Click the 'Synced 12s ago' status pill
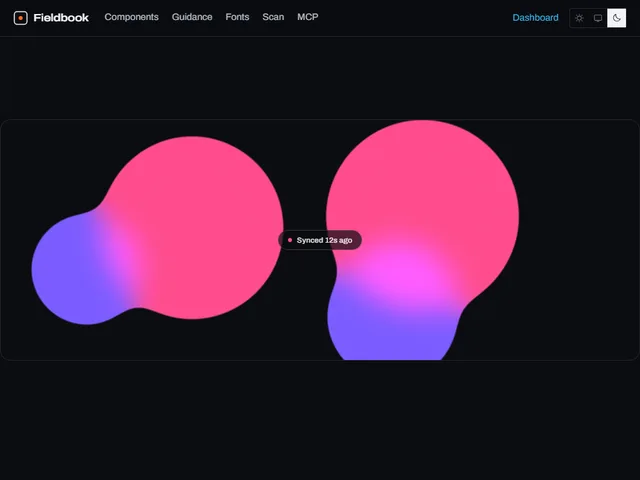This screenshot has width=640, height=480. tap(320, 240)
